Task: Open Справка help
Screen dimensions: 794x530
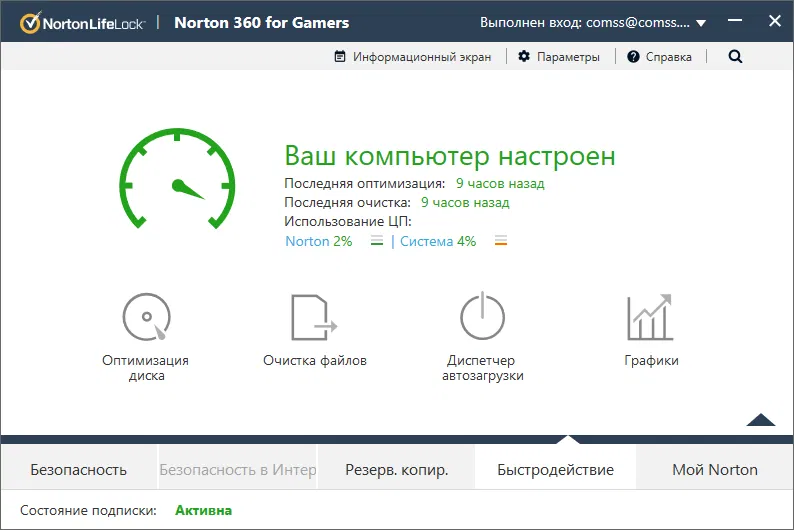Action: coord(668,57)
